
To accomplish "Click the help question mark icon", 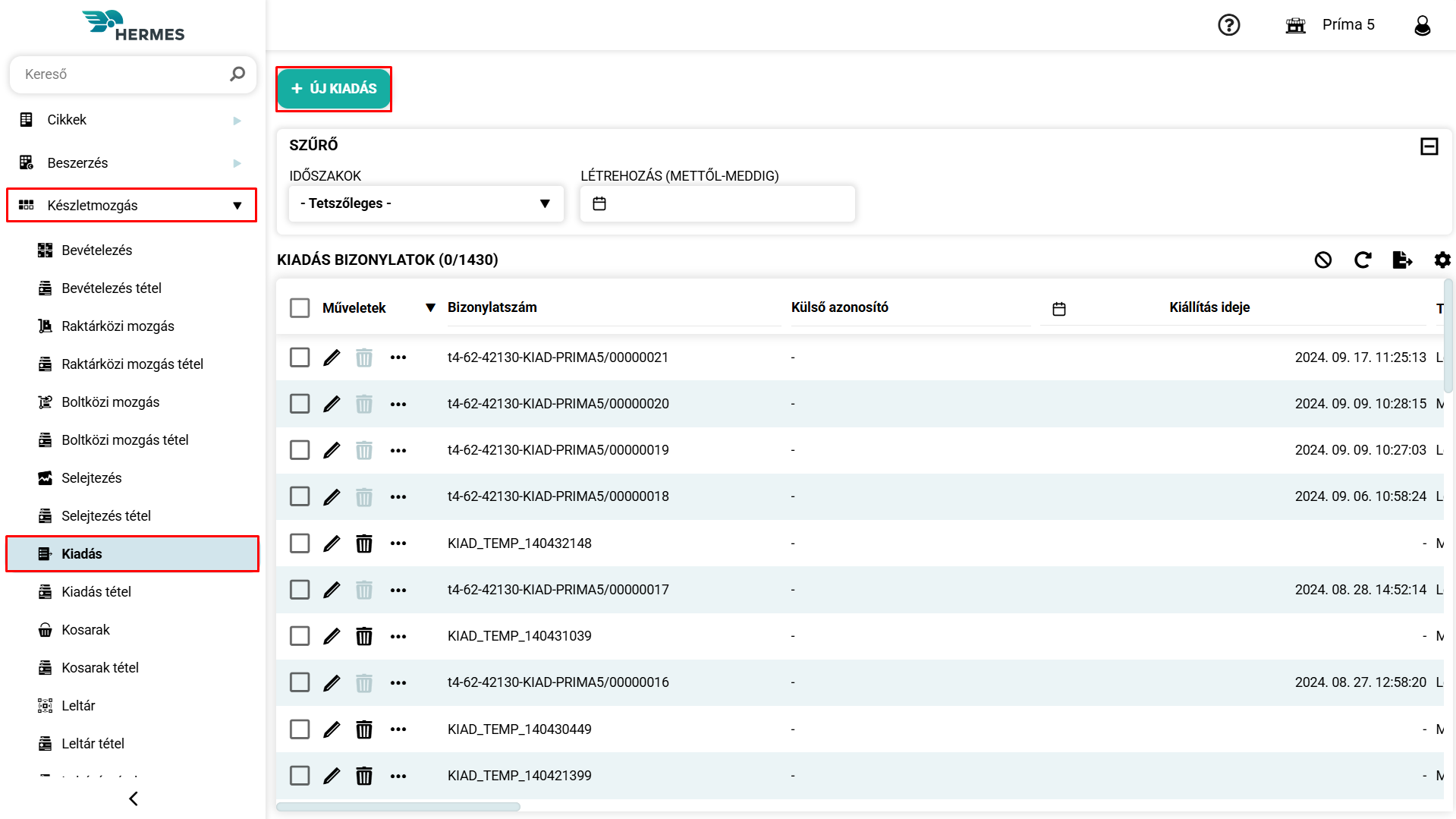I will pos(1228,25).
